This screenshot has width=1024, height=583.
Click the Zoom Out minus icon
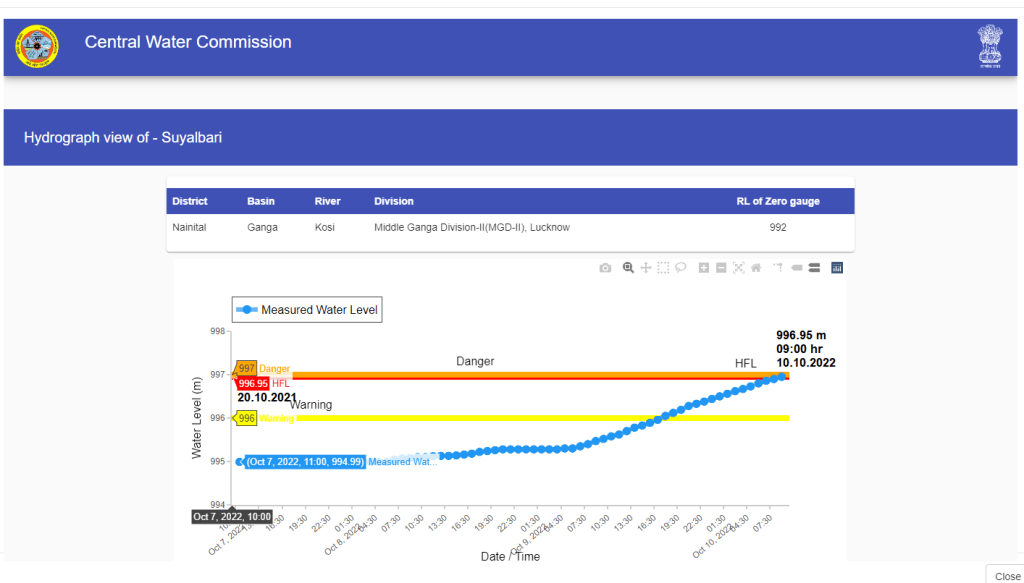pyautogui.click(x=721, y=268)
